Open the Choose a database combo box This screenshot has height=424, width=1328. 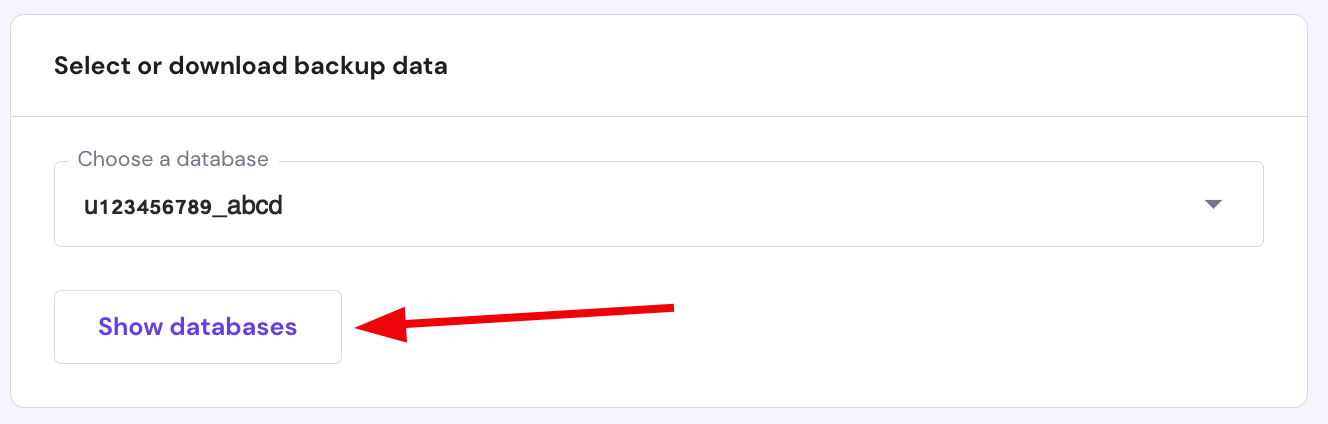658,204
